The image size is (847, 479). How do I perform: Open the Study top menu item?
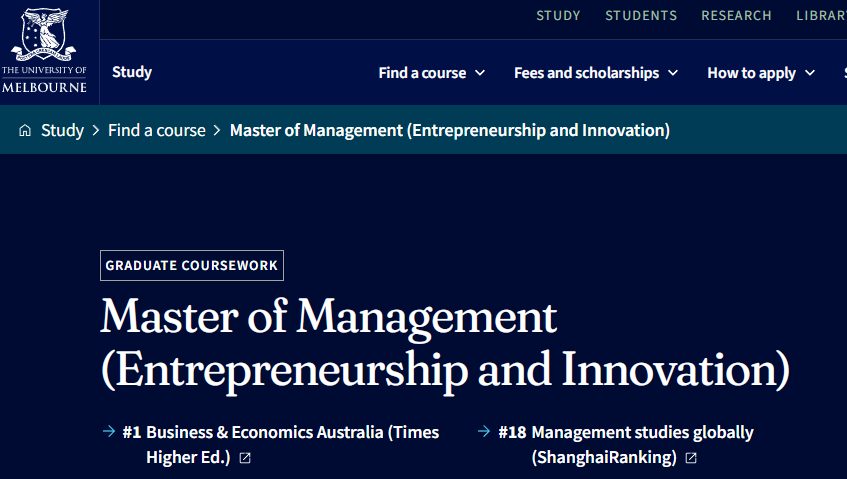[558, 15]
